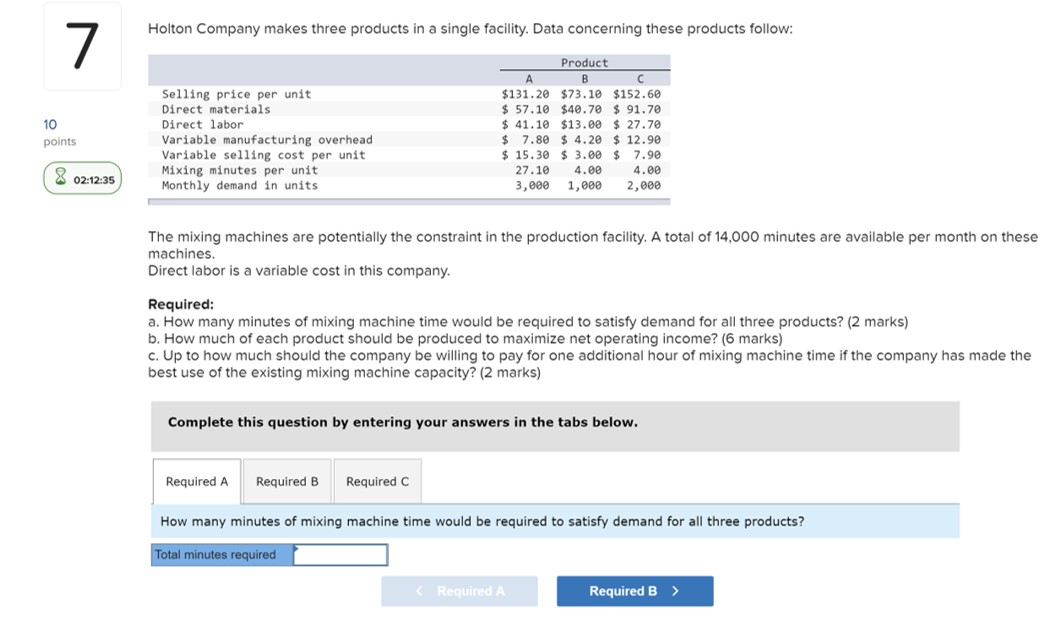Click the Total minutes required input field
The image size is (1060, 627).
pos(344,554)
